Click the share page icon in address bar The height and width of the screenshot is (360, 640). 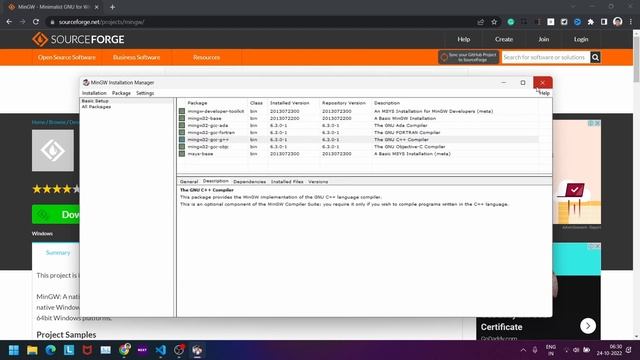[480, 22]
